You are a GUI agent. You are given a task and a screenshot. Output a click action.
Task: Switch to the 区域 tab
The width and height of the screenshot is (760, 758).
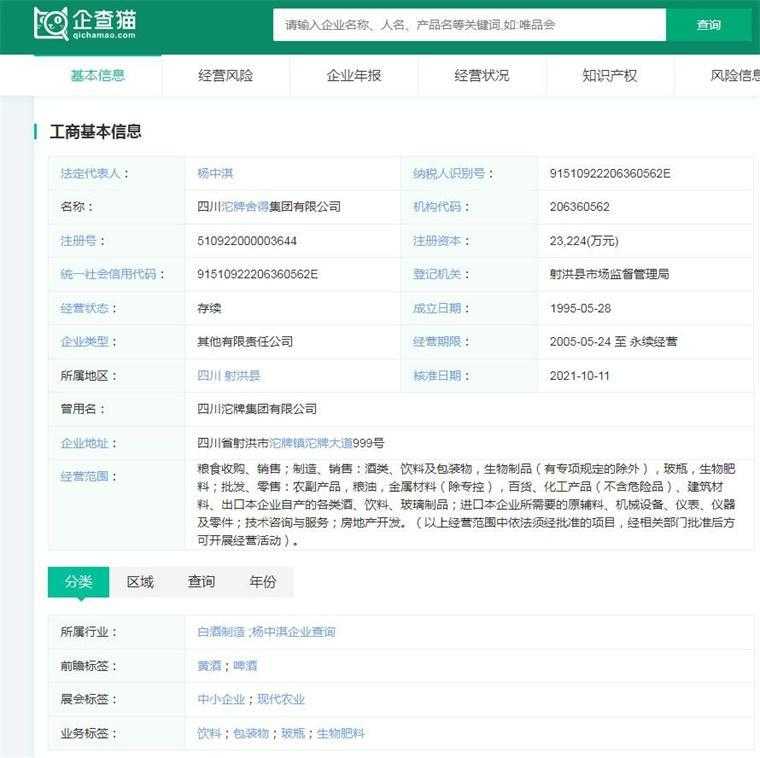coord(140,582)
